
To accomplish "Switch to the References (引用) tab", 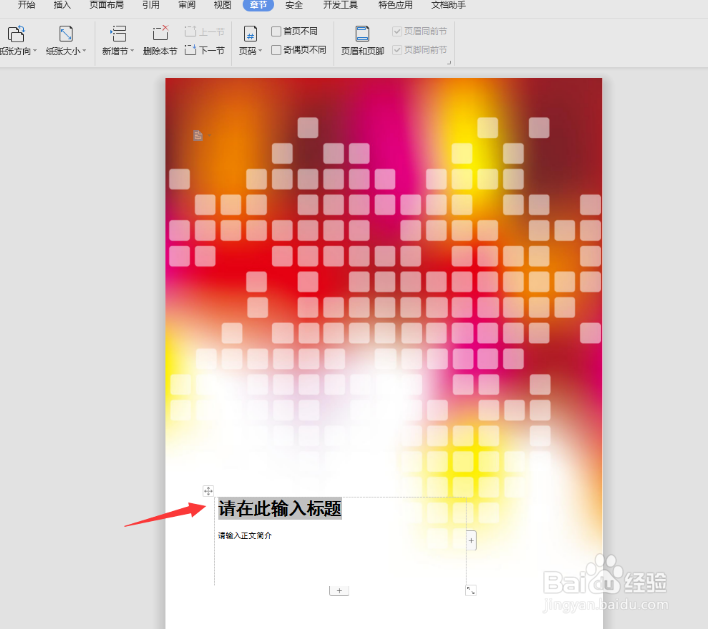I will (x=151, y=5).
